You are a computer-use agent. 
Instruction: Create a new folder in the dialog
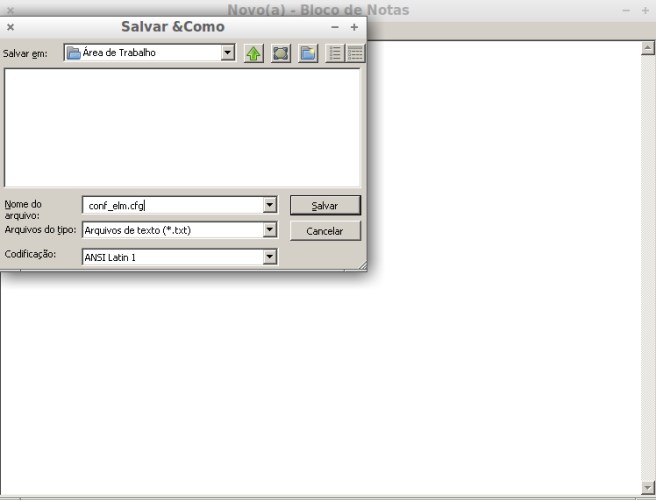tap(308, 53)
